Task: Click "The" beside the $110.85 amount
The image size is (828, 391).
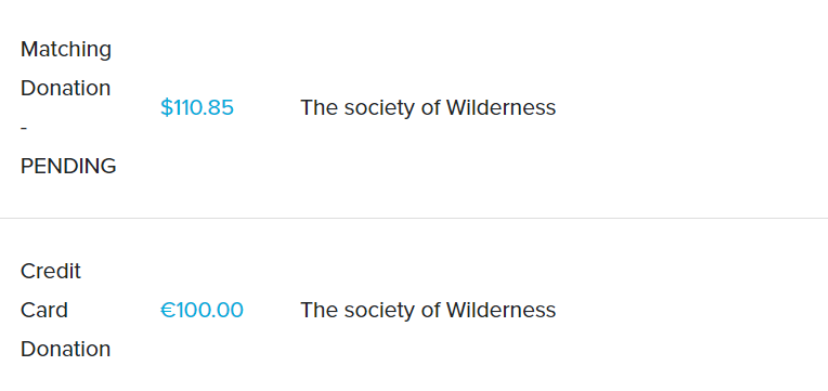Action: click(320, 108)
